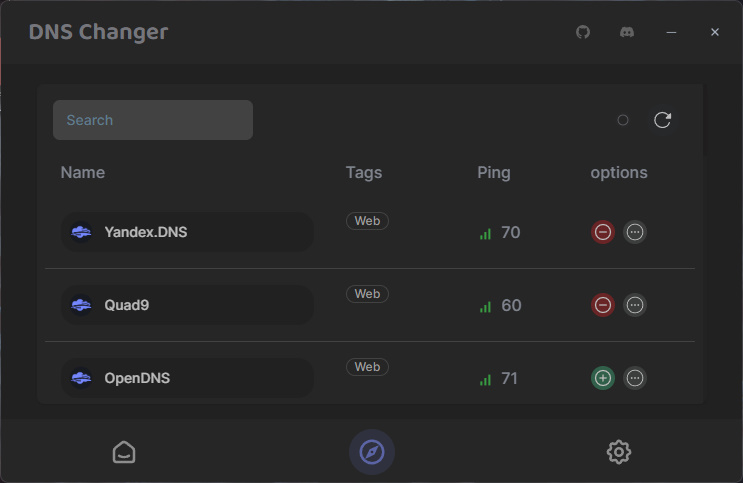Toggle the small circle next to refresh
The height and width of the screenshot is (483, 743).
coord(623,120)
